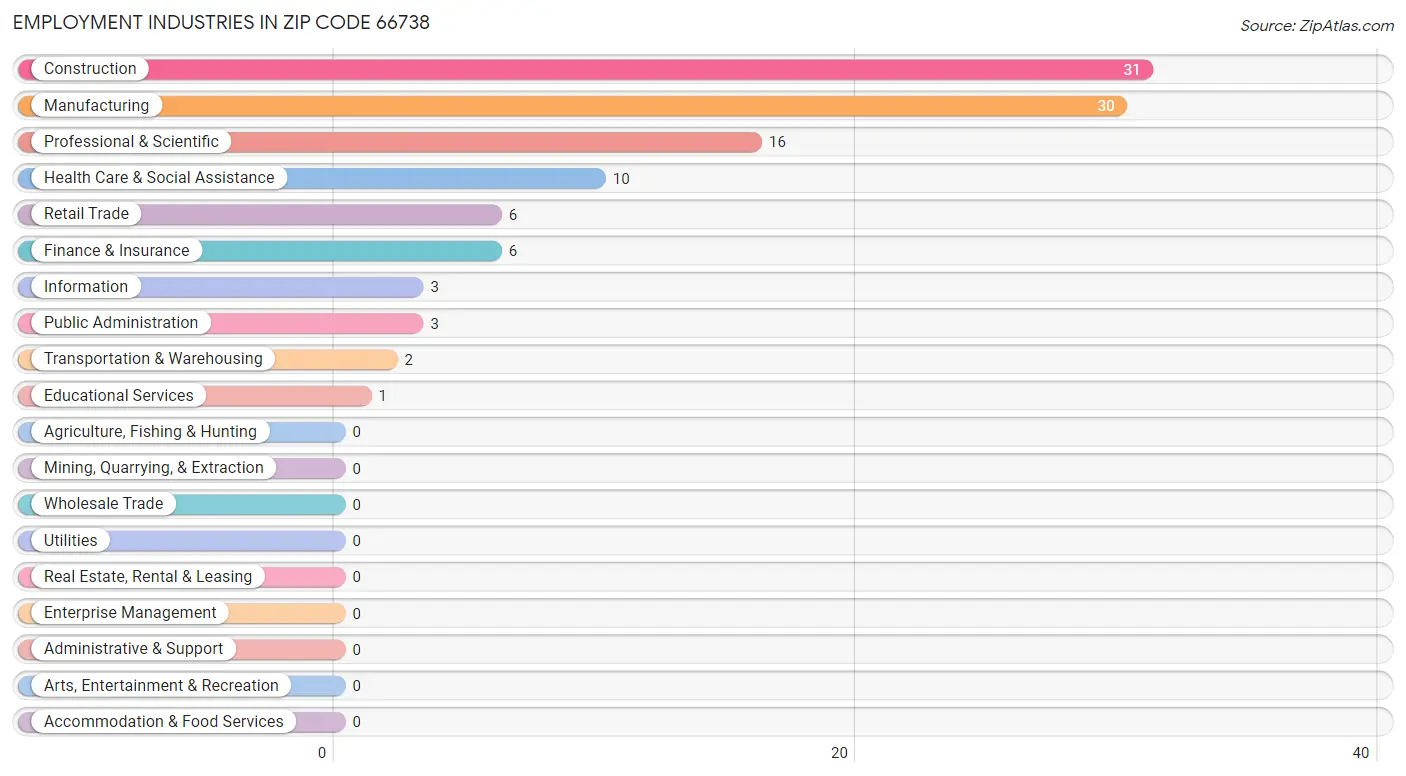Select the Information bar label
The width and height of the screenshot is (1406, 776).
(86, 286)
